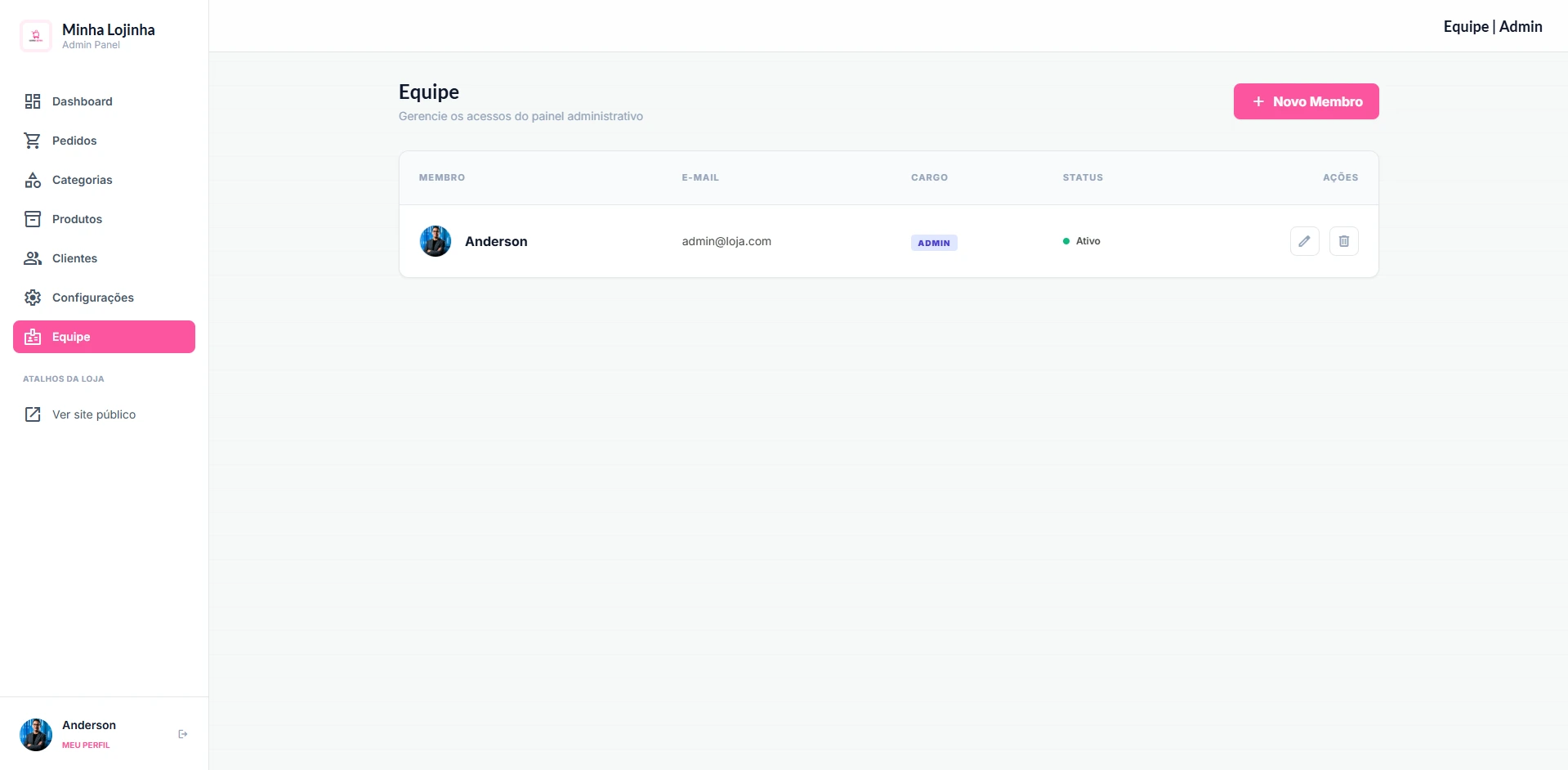Click the Pedidos shopping cart icon
Screen dimensions: 1568x770
33,141
